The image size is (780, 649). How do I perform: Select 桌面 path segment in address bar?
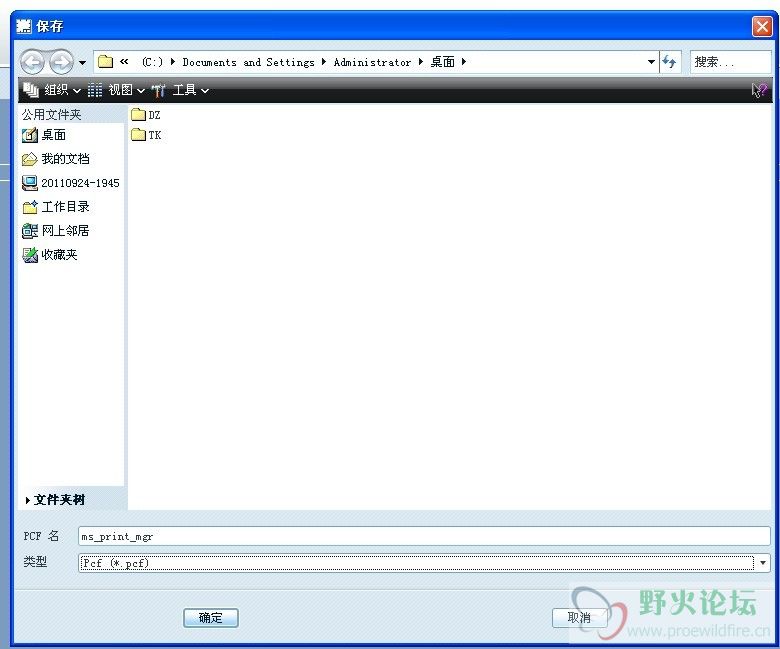pyautogui.click(x=443, y=62)
